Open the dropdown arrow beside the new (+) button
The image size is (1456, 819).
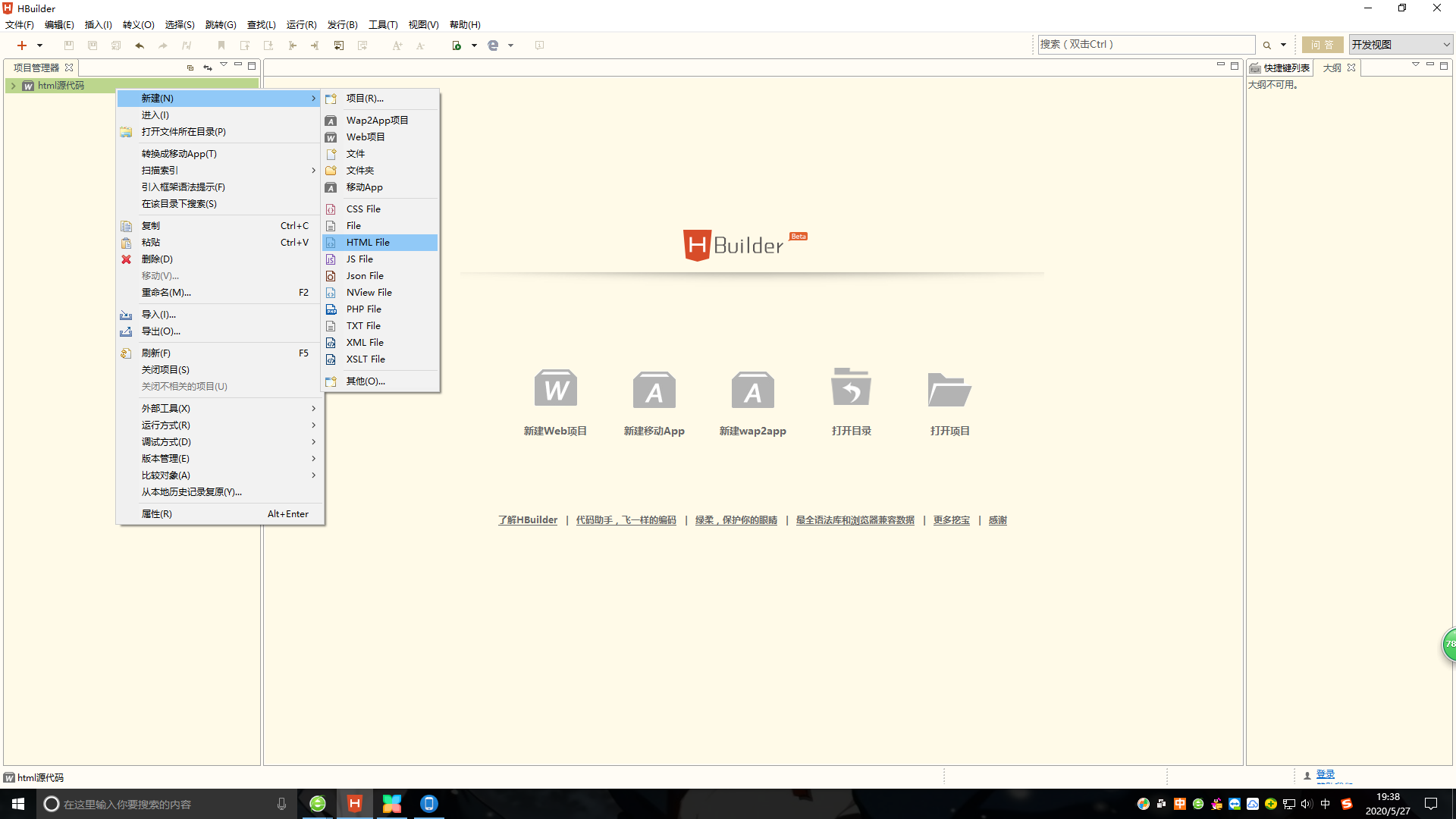pyautogui.click(x=39, y=45)
